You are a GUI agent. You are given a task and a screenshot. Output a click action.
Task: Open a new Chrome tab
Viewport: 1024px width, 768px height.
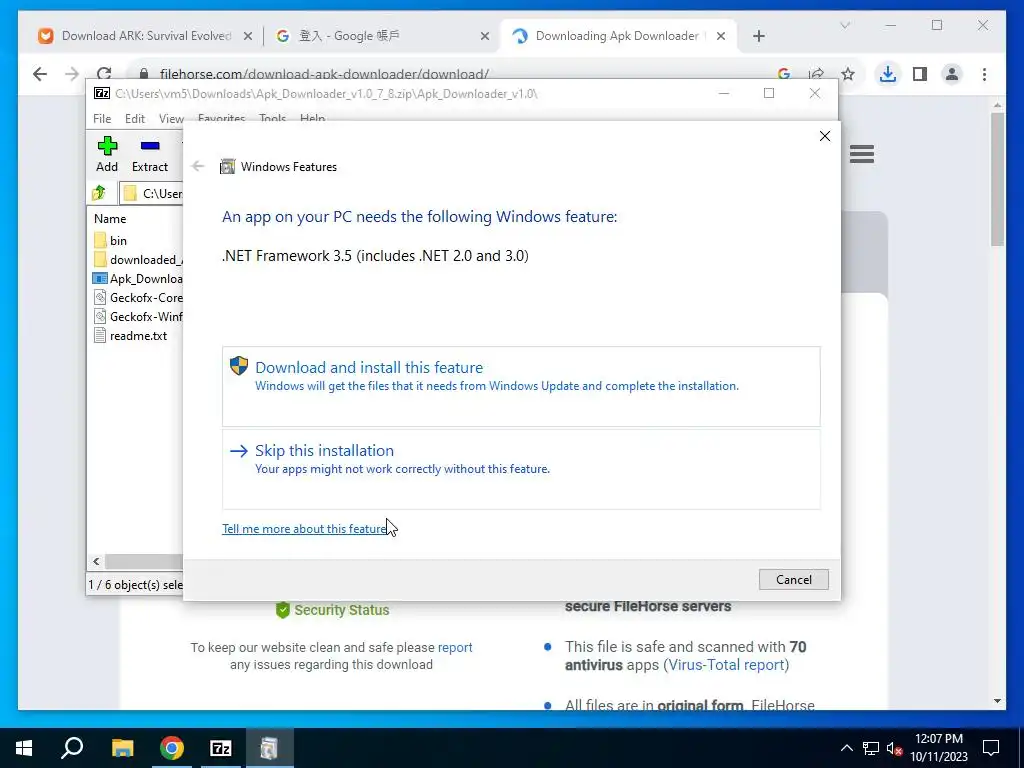coord(758,36)
